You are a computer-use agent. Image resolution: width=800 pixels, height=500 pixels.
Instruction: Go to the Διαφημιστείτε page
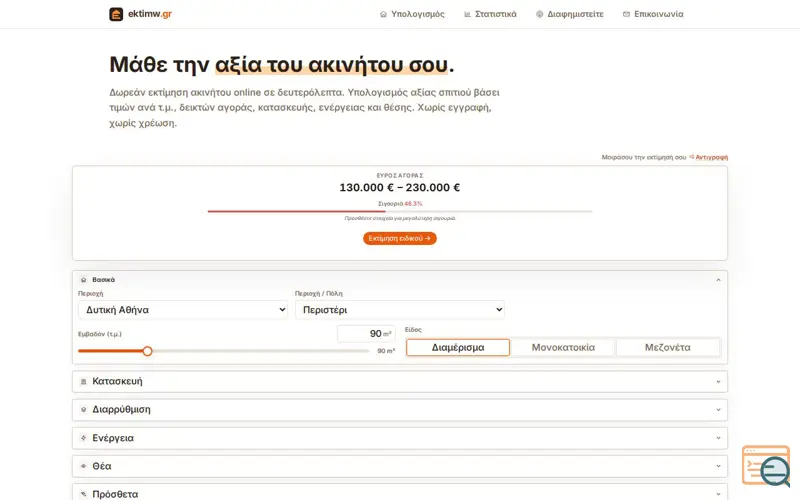pyautogui.click(x=570, y=14)
